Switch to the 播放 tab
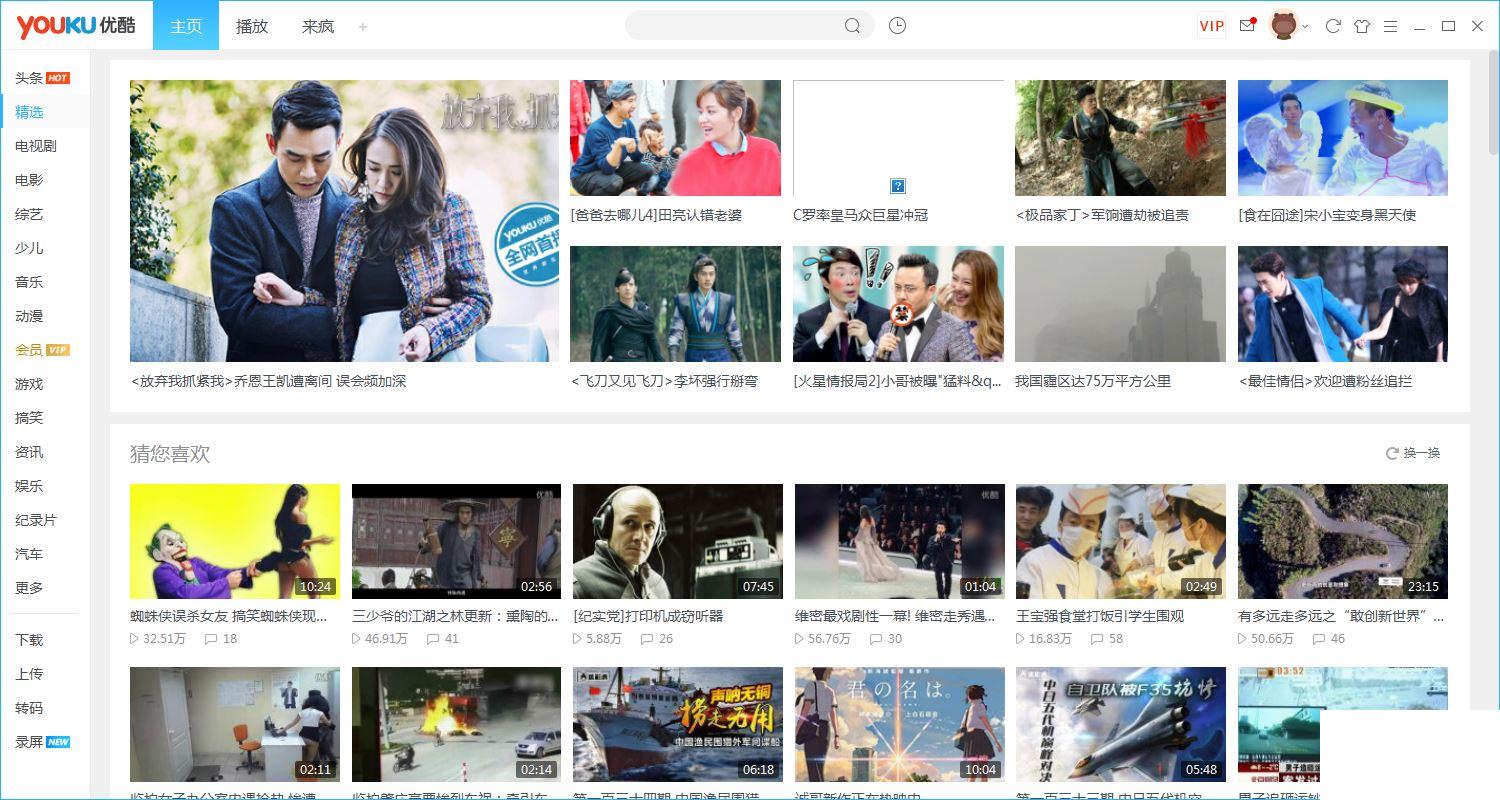This screenshot has height=800, width=1500. [x=252, y=26]
